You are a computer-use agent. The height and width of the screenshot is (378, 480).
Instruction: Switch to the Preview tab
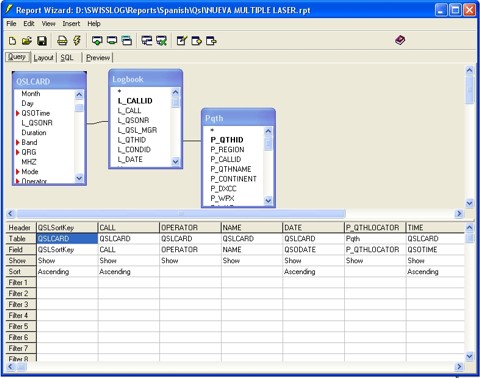[98, 58]
